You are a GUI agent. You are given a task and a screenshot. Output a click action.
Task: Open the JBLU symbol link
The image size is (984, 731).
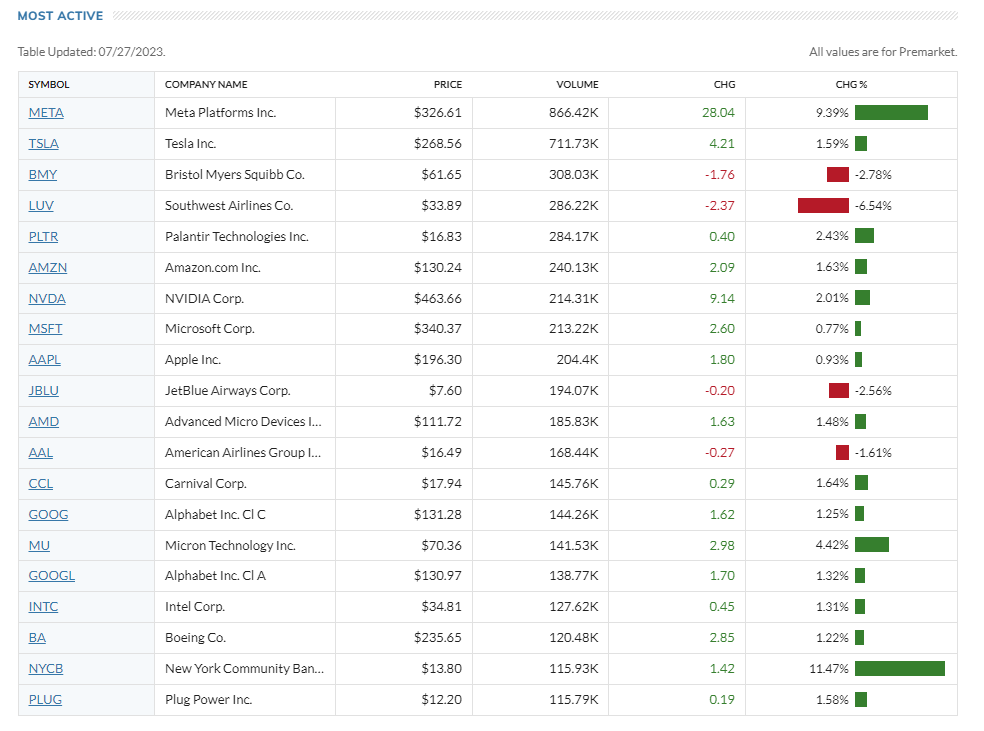(43, 391)
